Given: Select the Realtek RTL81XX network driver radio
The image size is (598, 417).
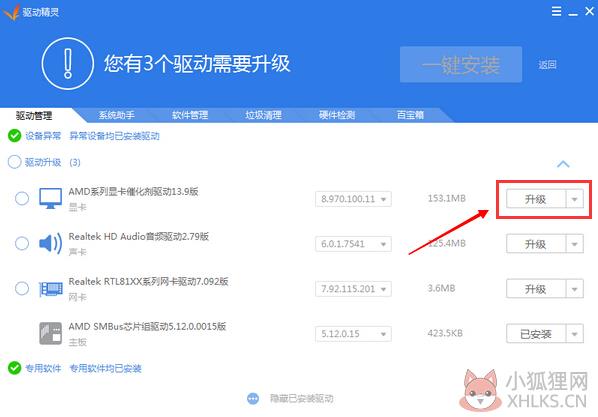Looking at the screenshot, I should pos(22,288).
